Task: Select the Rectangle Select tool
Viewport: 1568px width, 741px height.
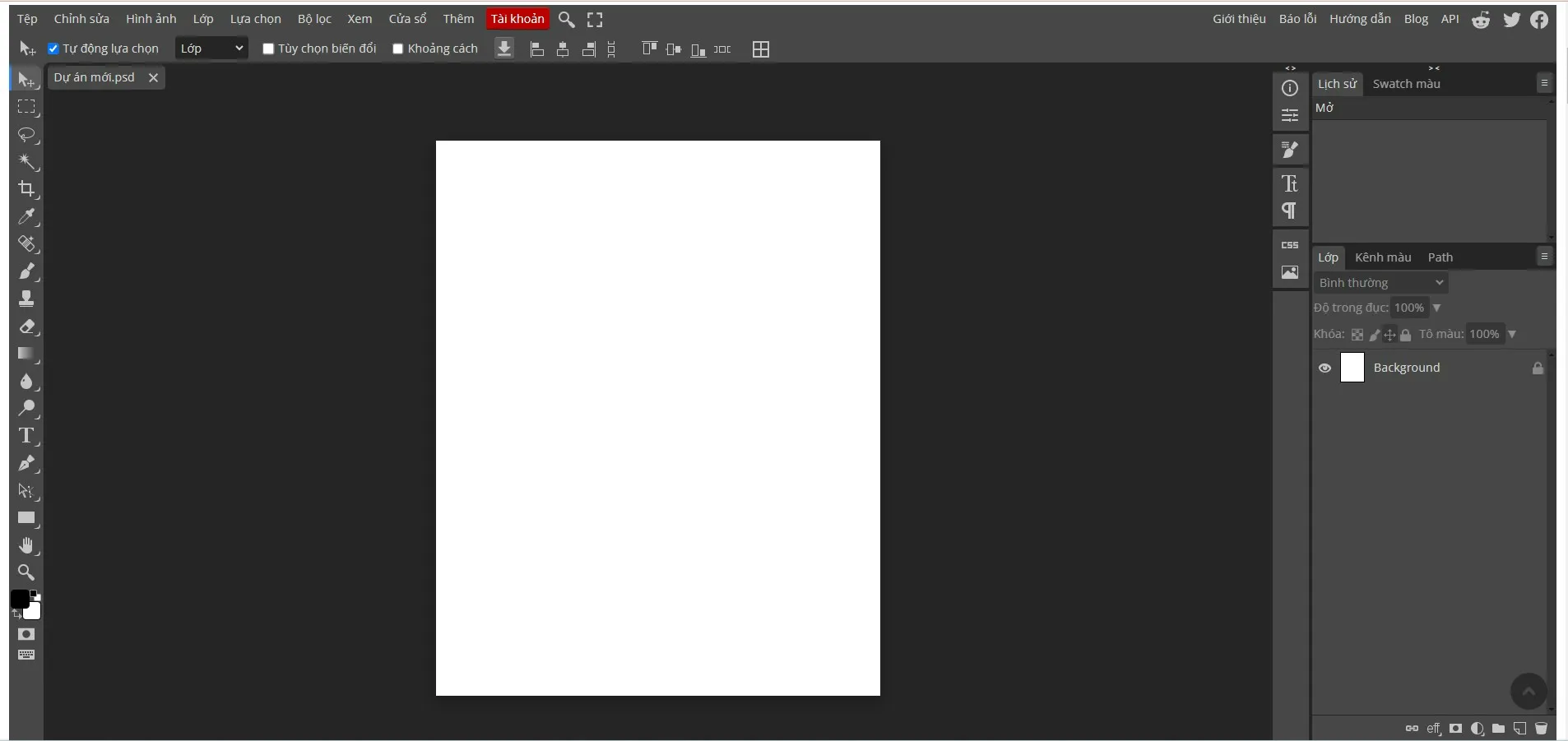Action: pyautogui.click(x=26, y=107)
